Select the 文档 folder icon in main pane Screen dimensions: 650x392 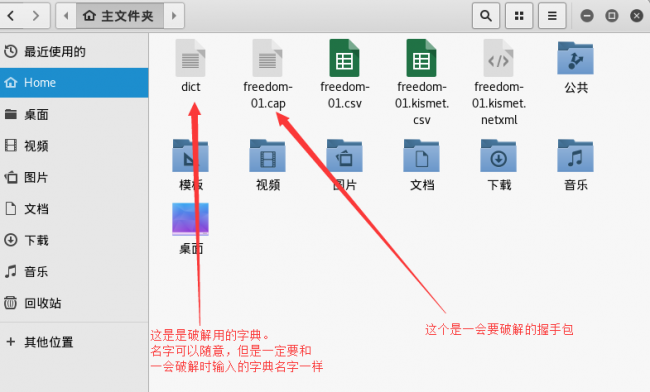tap(422, 155)
